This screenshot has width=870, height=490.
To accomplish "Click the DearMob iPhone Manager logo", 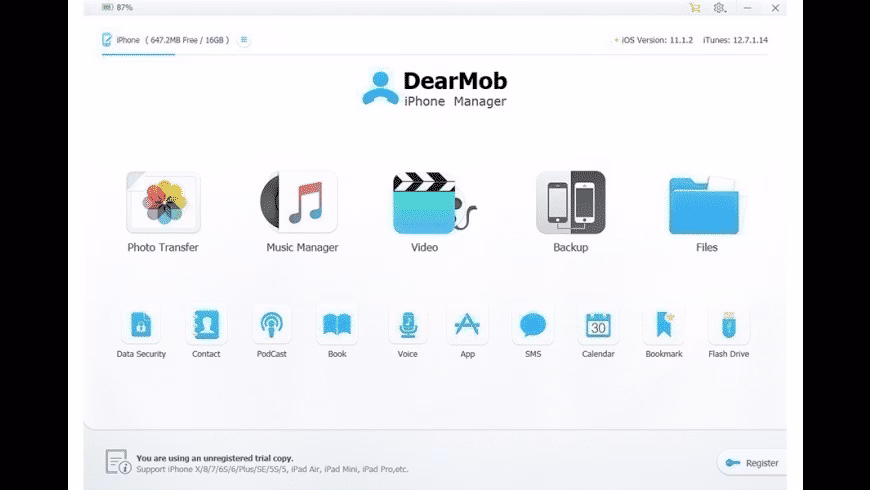I will pos(434,89).
